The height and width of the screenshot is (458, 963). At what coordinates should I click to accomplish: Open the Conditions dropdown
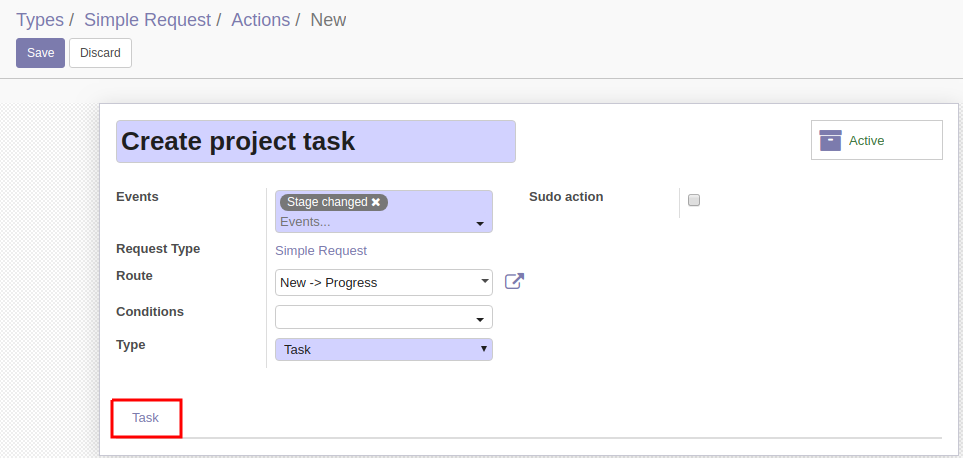pos(384,317)
